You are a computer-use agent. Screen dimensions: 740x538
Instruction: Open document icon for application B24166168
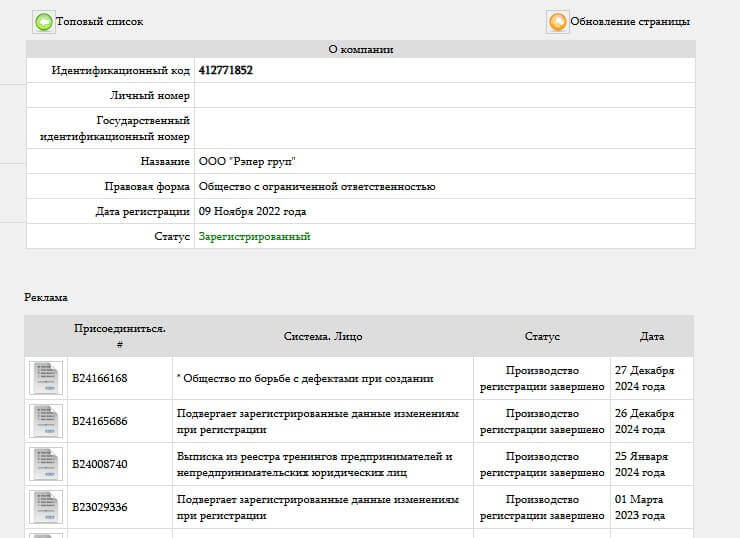tap(45, 378)
